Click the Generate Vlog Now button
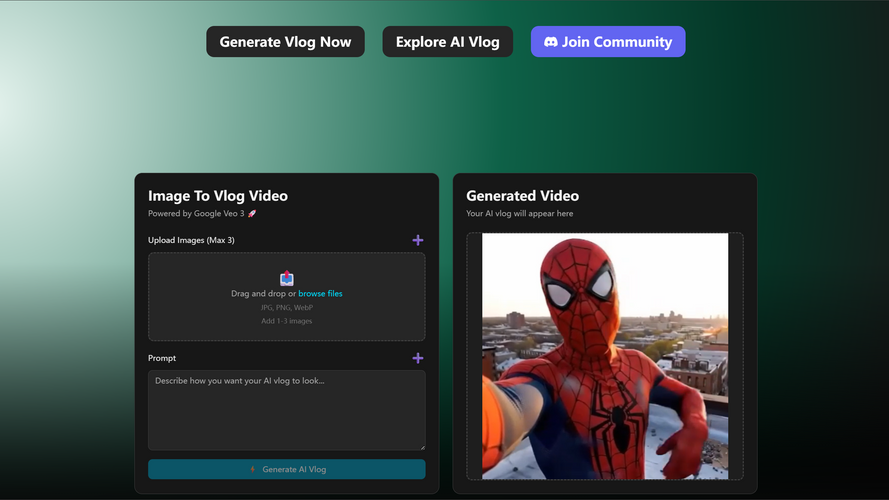 tap(285, 41)
